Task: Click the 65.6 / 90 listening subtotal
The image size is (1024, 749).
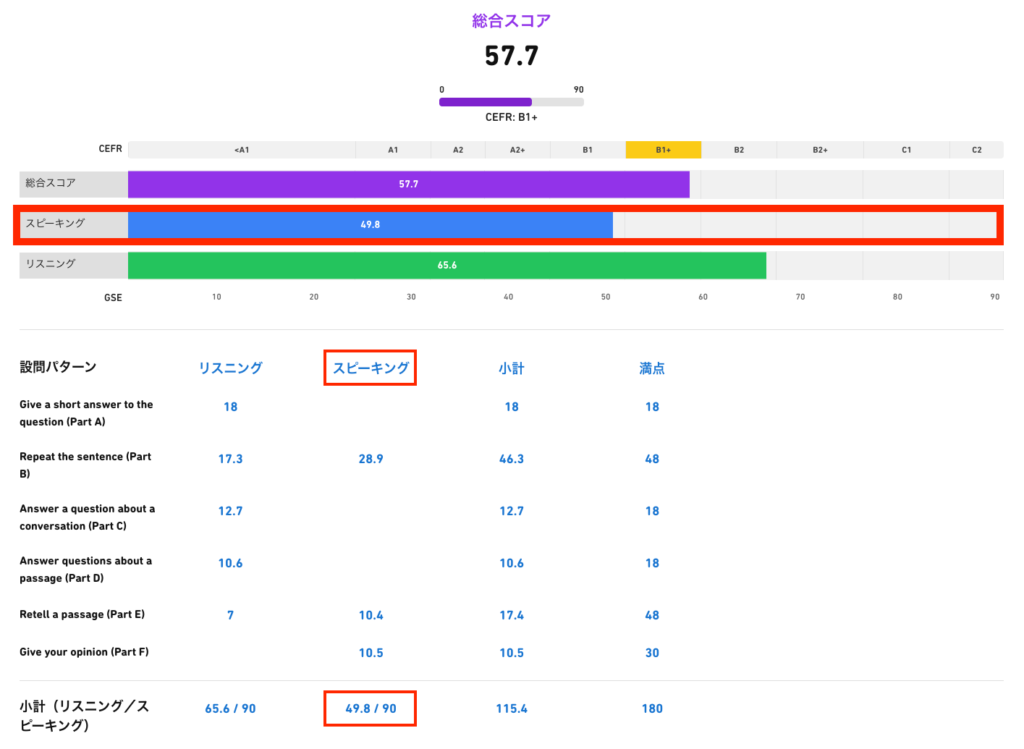Action: click(230, 709)
